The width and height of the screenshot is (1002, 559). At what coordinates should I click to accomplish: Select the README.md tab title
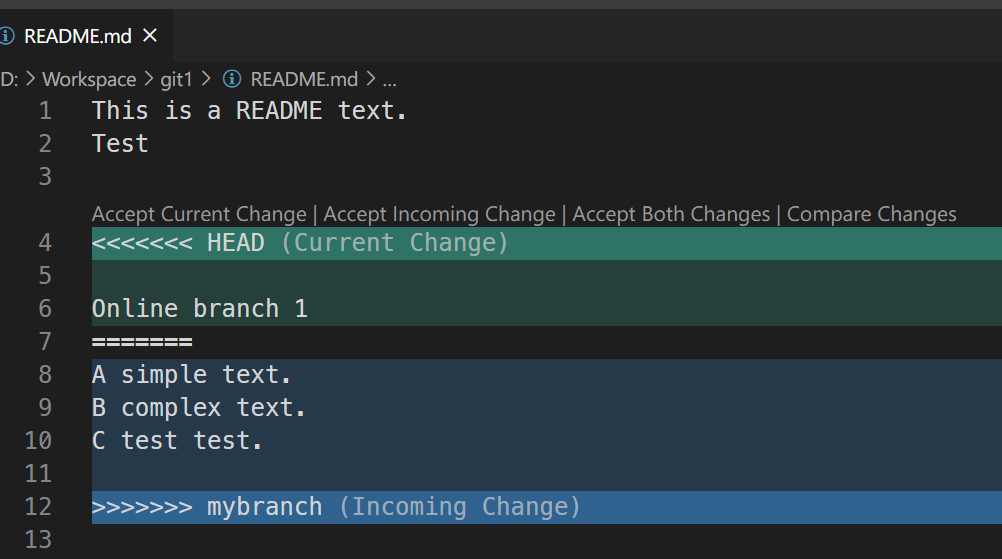click(x=78, y=36)
